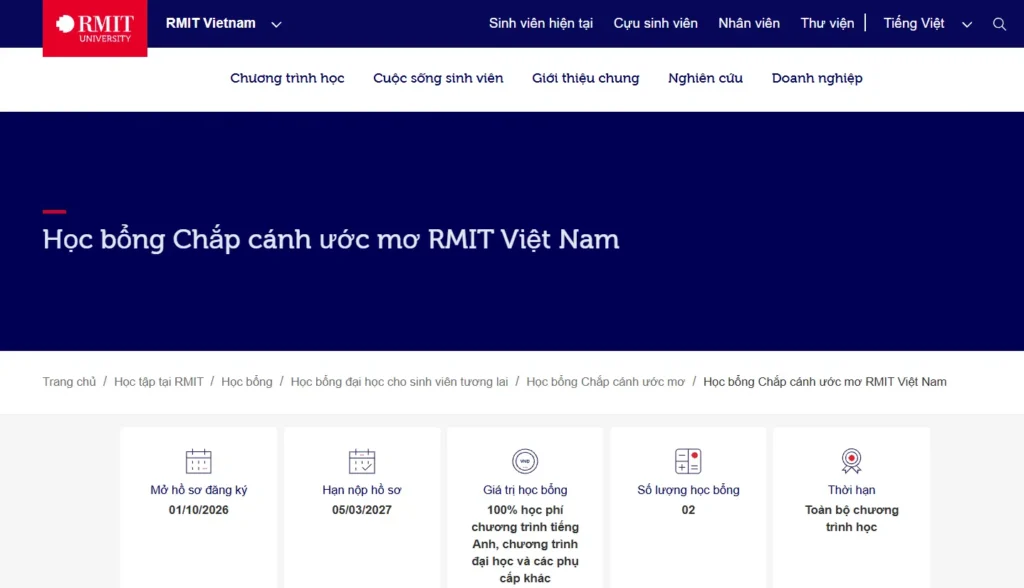Open Cuộc sống sinh viên menu
The image size is (1024, 588).
(438, 78)
